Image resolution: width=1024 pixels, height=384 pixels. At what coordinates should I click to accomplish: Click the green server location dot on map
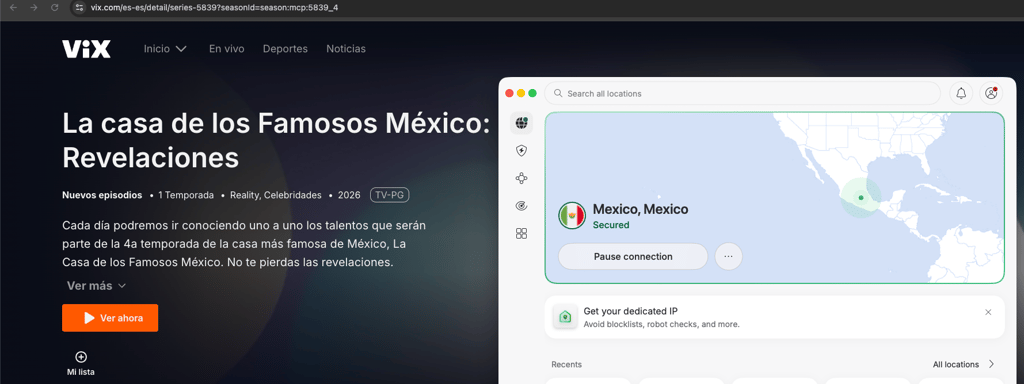tap(861, 197)
